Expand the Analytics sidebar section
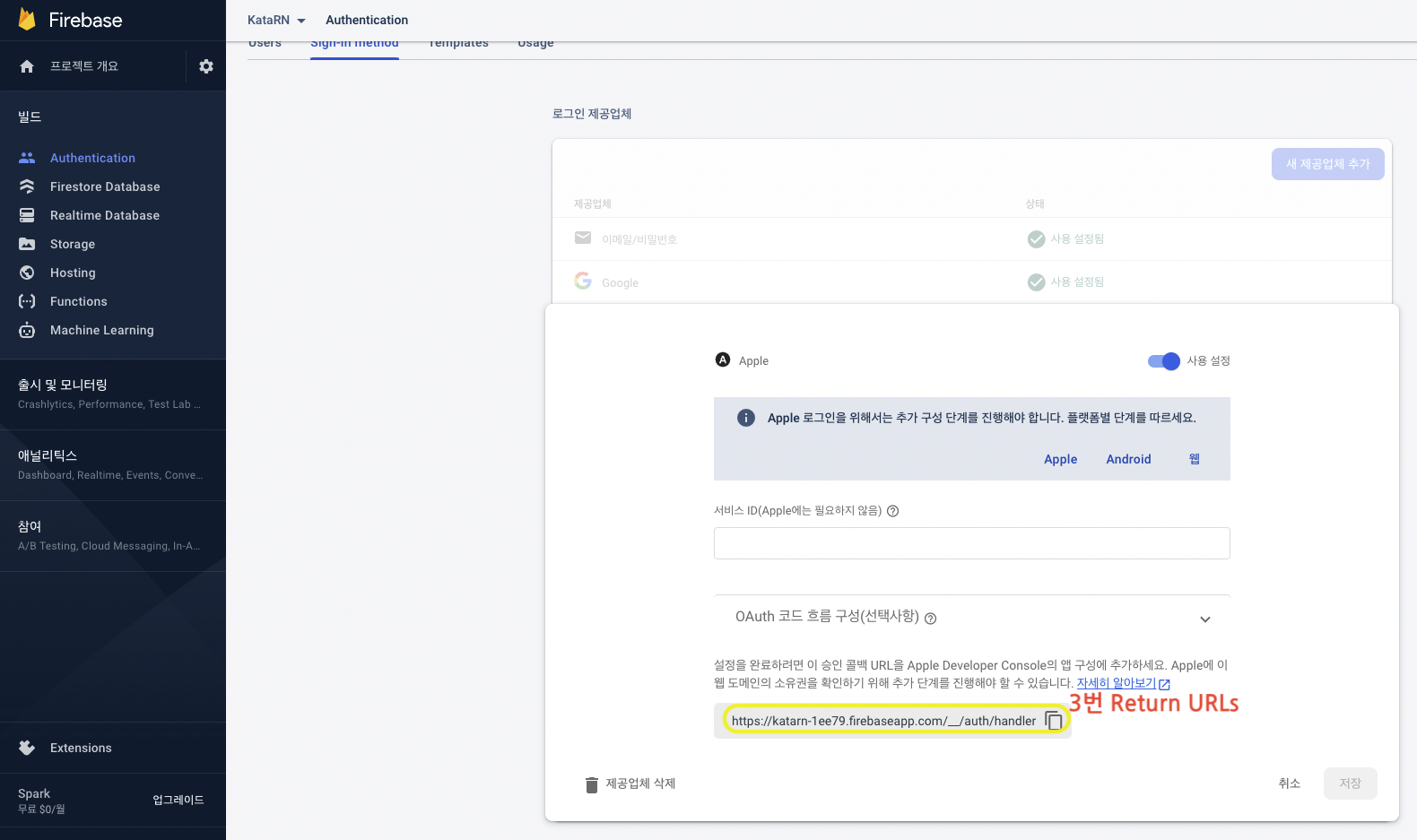 click(112, 465)
